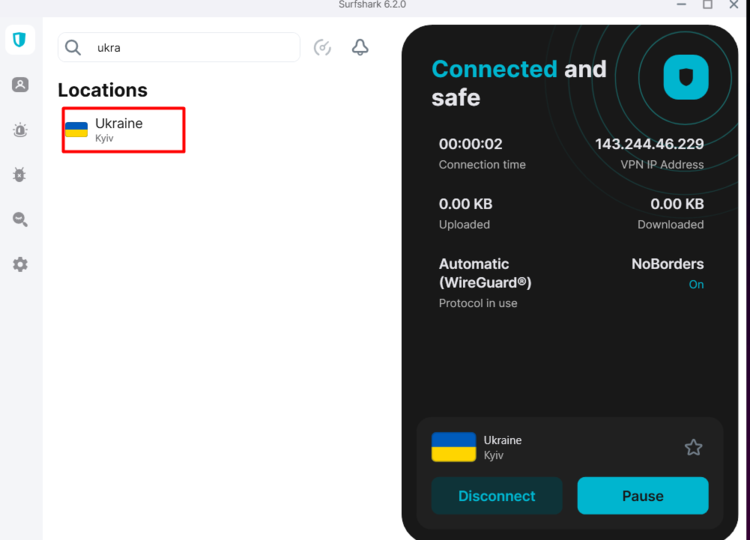
Task: Open Settings gear in sidebar
Action: 20,265
